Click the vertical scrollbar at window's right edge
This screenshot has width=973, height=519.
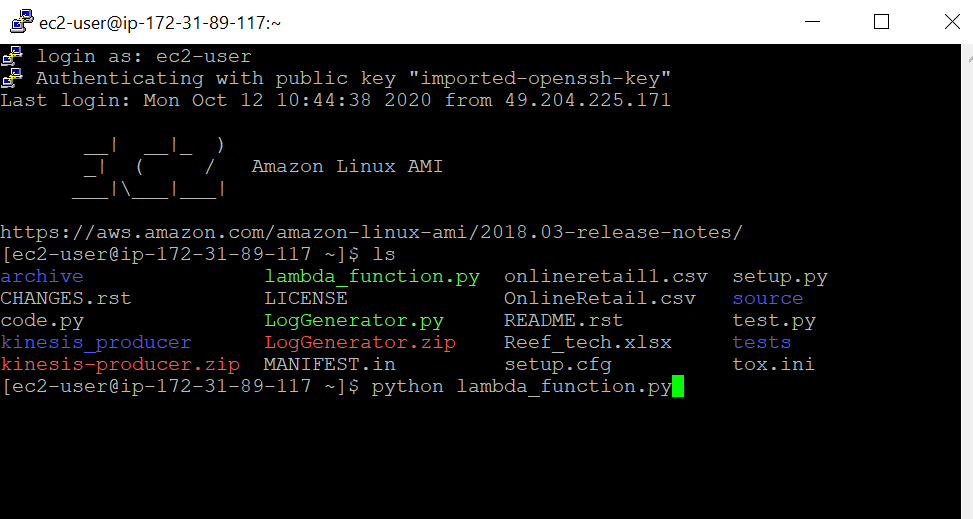click(x=967, y=281)
